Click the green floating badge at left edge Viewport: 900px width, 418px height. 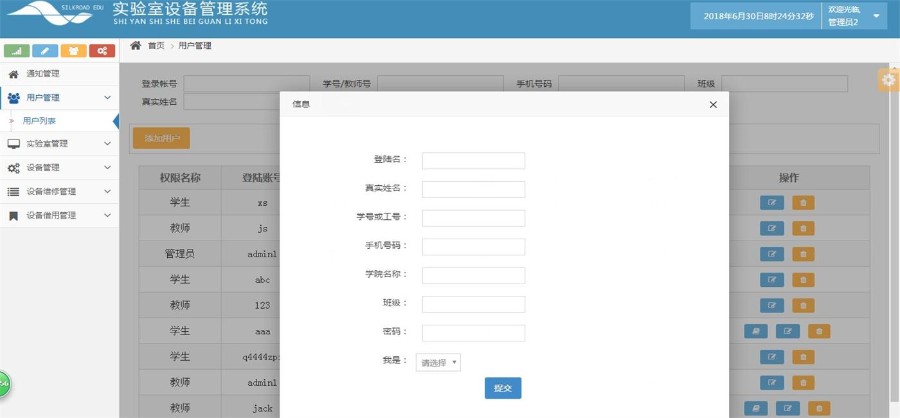click(x=4, y=383)
